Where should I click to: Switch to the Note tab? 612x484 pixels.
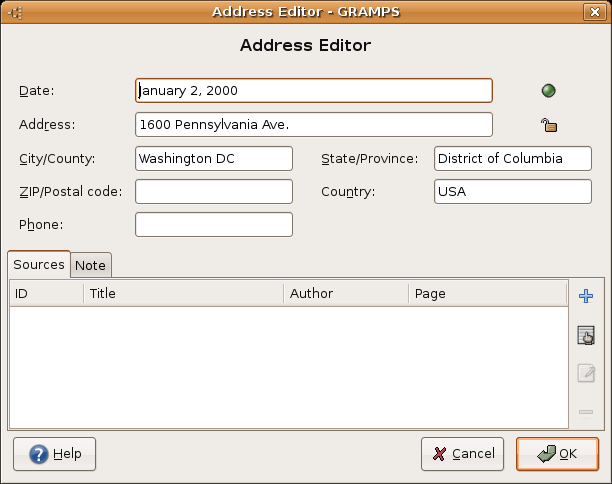pos(90,265)
